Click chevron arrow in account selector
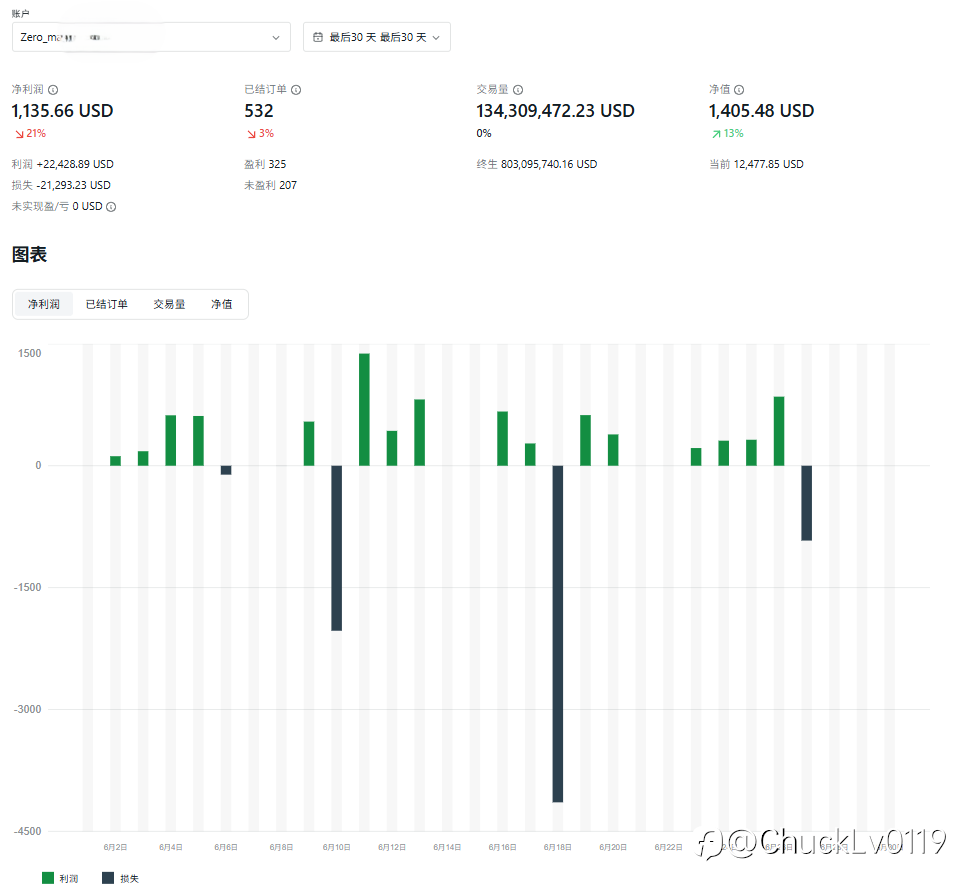This screenshot has width=956, height=892. 276,37
